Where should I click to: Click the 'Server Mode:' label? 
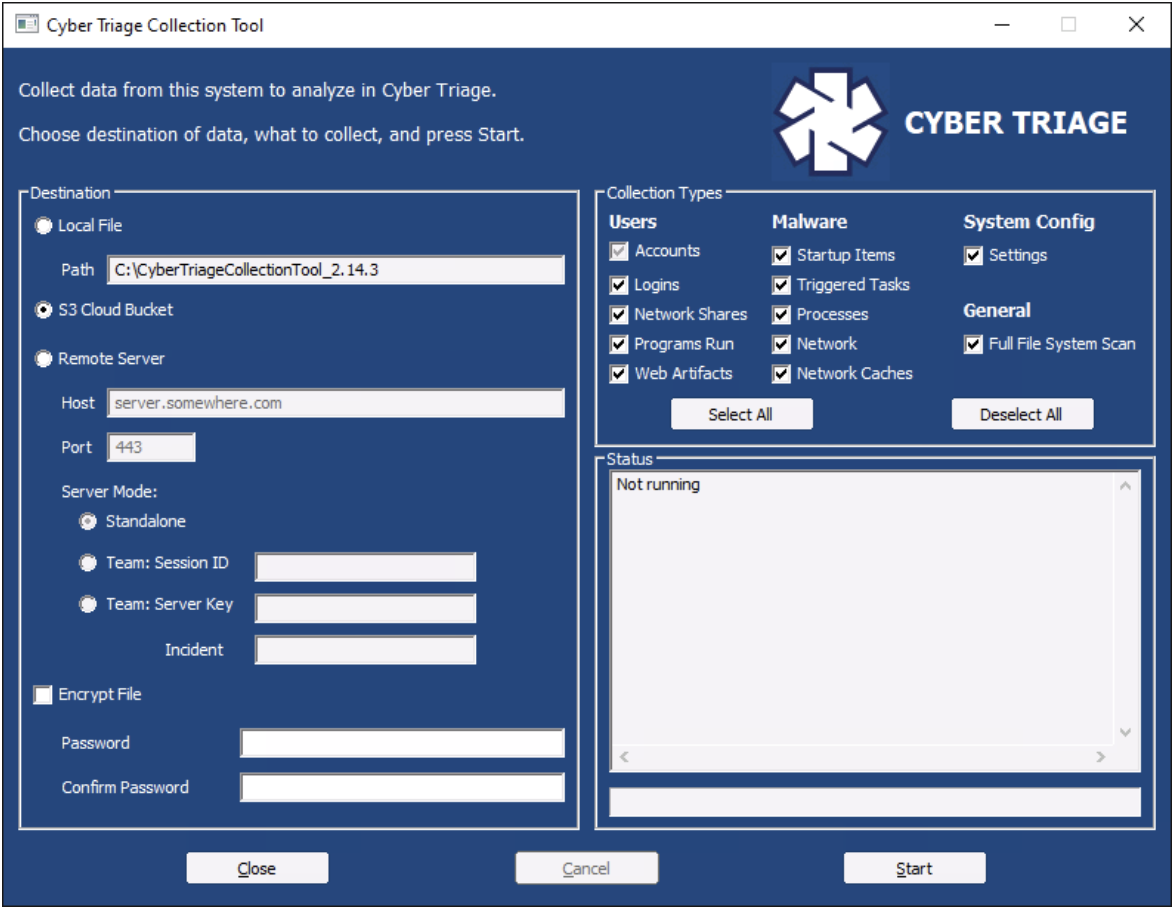click(109, 492)
